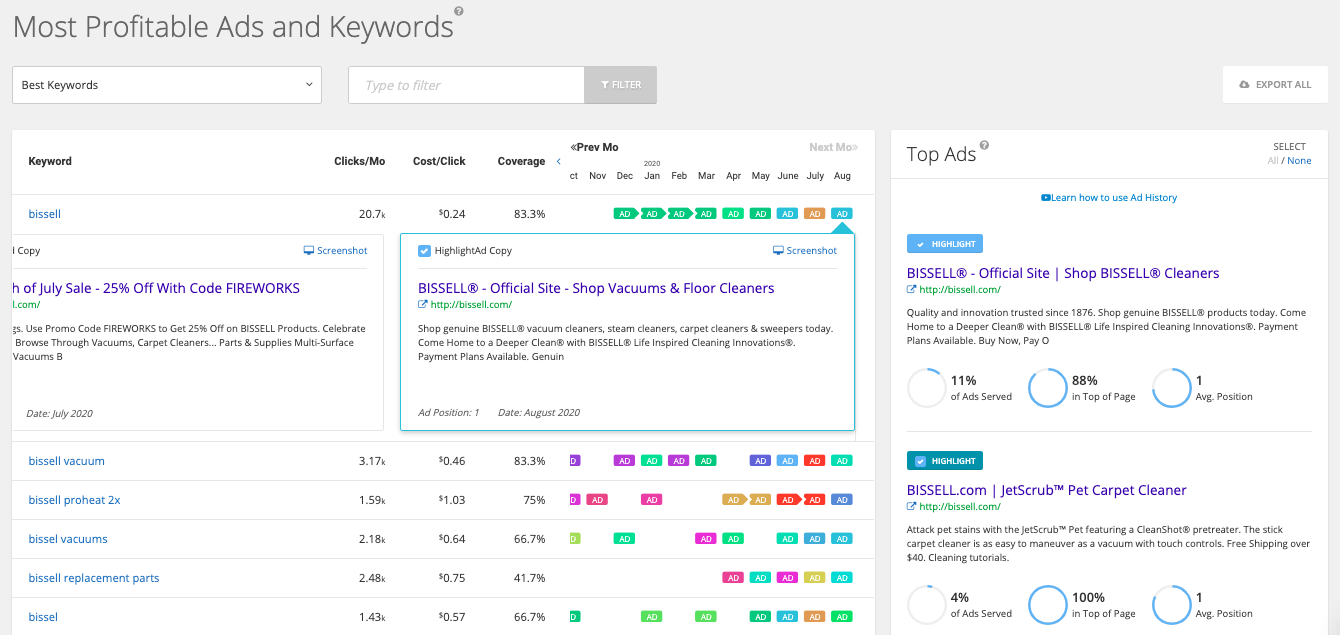Open Learn how to use Ad History link

click(1109, 198)
